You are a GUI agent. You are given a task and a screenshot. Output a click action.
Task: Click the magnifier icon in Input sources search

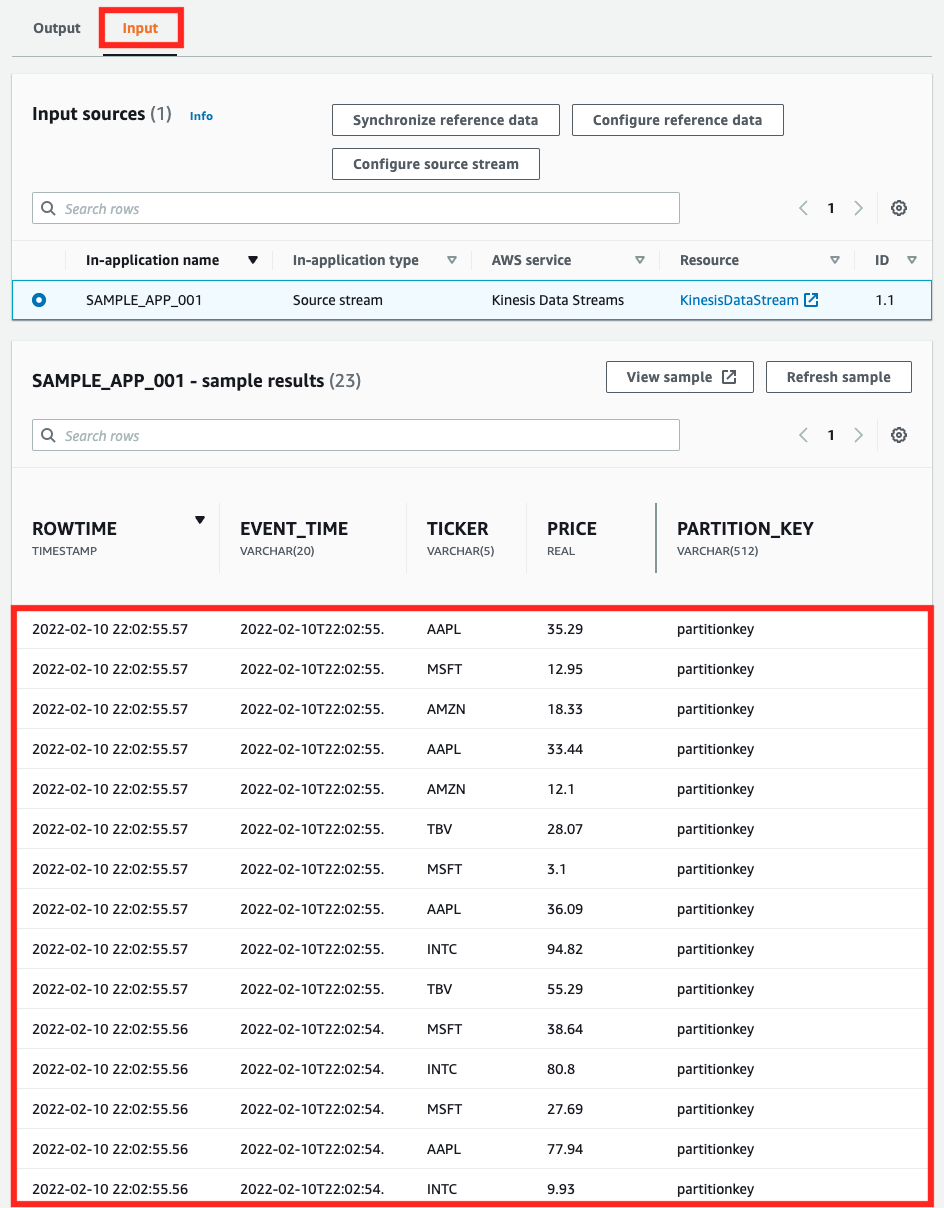(48, 208)
